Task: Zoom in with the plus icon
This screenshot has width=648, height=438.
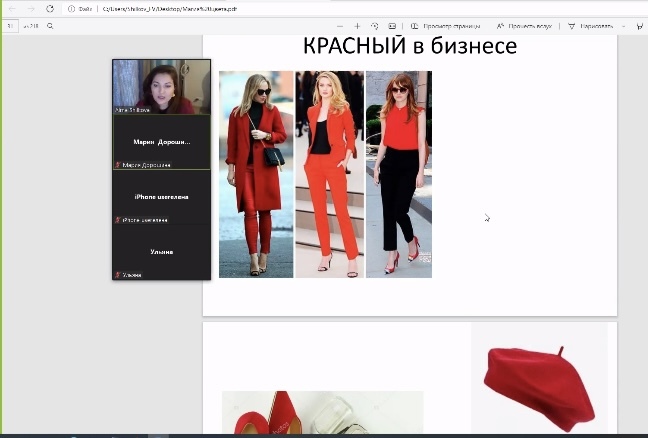Action: pos(357,26)
